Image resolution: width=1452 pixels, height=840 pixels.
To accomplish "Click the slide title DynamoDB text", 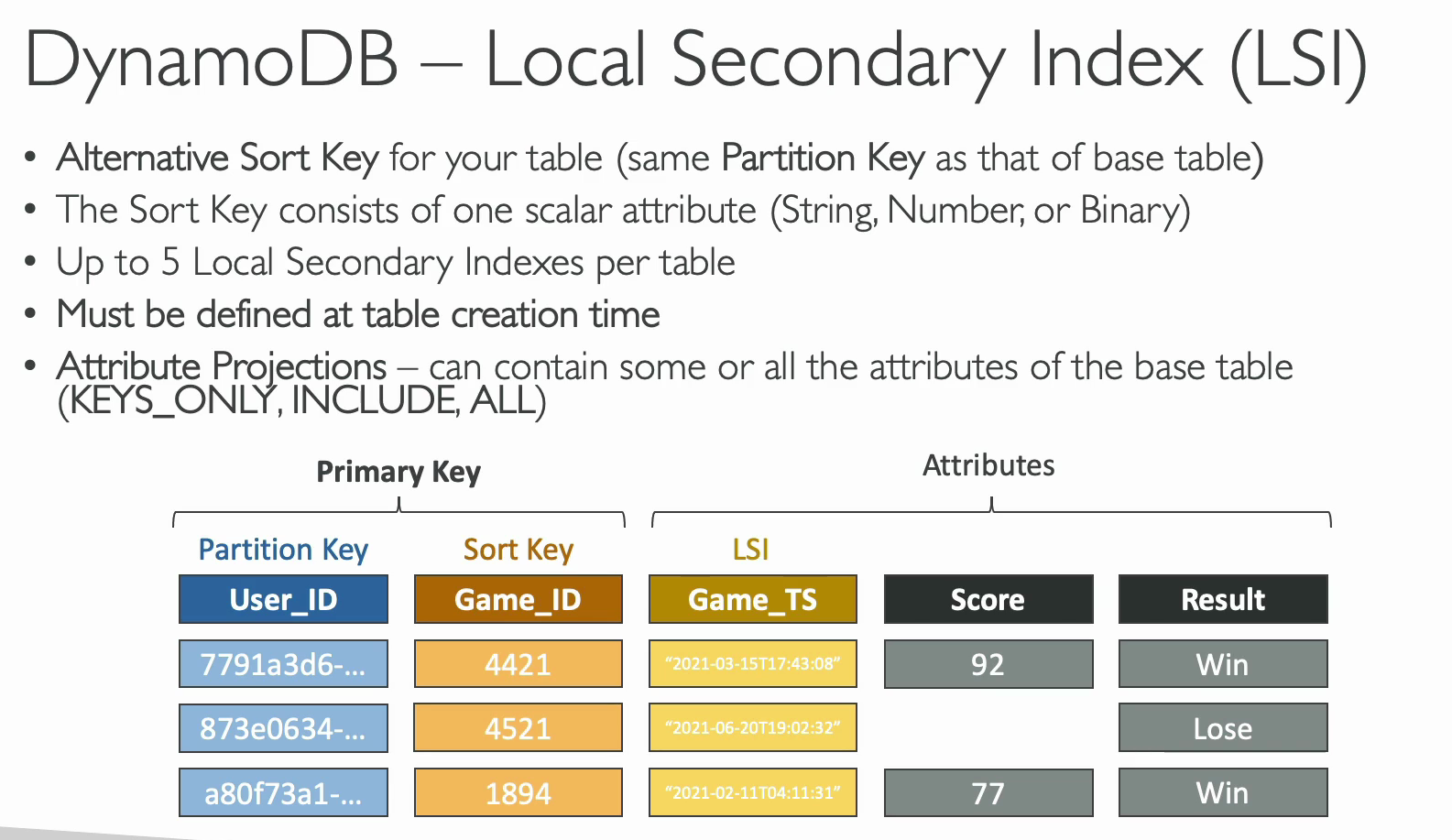I will coord(212,61).
